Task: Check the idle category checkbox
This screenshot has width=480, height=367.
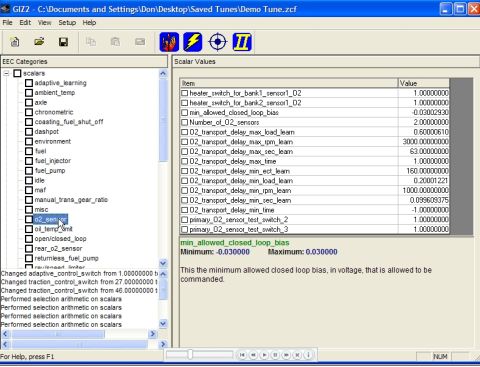Action: (x=29, y=180)
